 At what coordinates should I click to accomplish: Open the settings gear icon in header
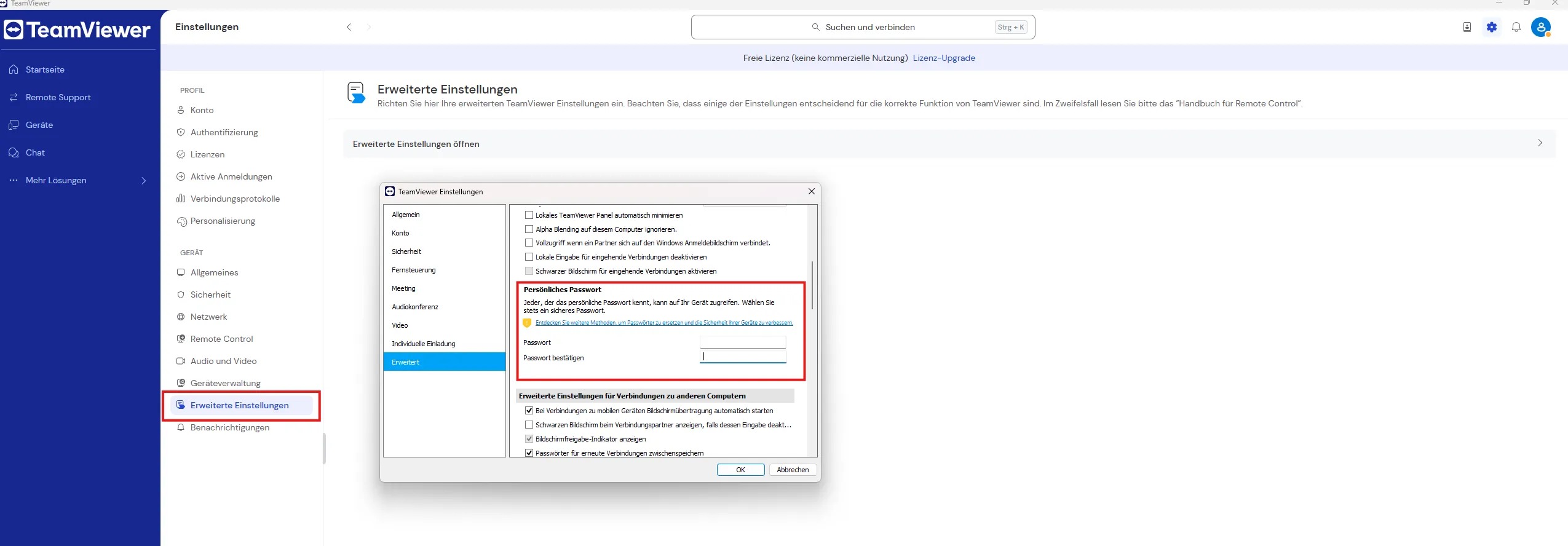pos(1492,27)
